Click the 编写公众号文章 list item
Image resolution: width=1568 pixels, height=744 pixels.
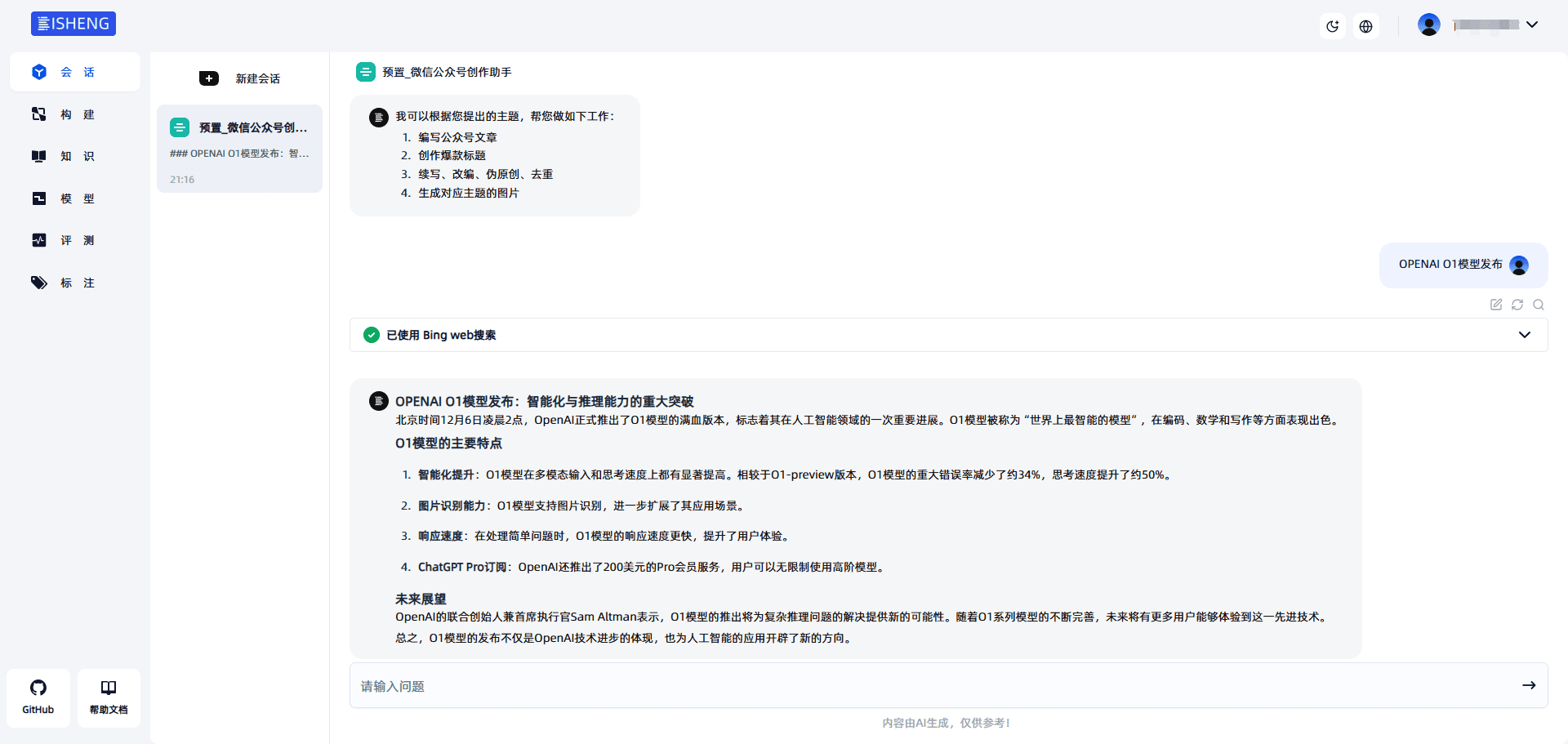click(x=457, y=137)
